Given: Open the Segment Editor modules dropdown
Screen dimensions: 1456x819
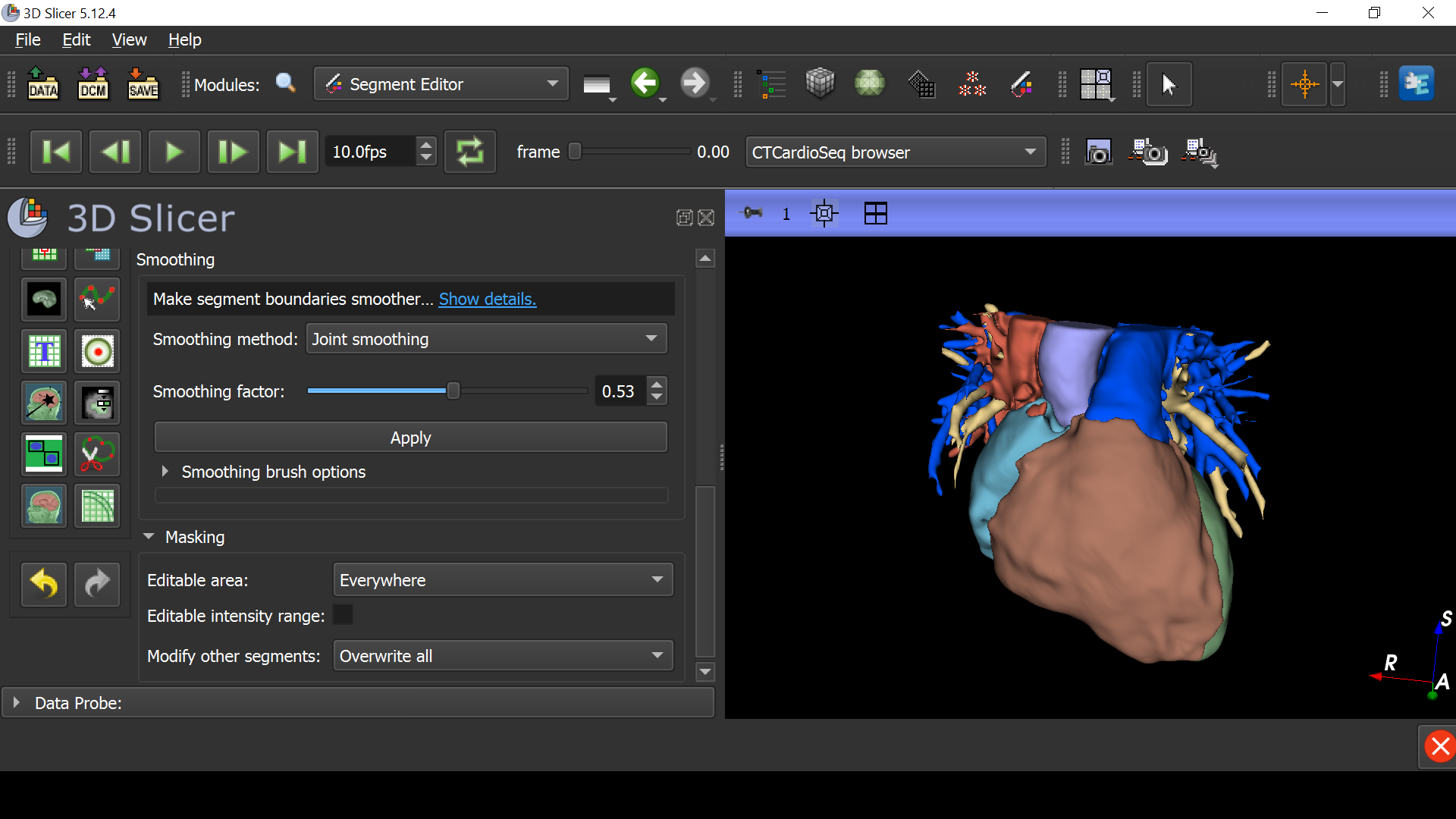Looking at the screenshot, I should point(441,84).
